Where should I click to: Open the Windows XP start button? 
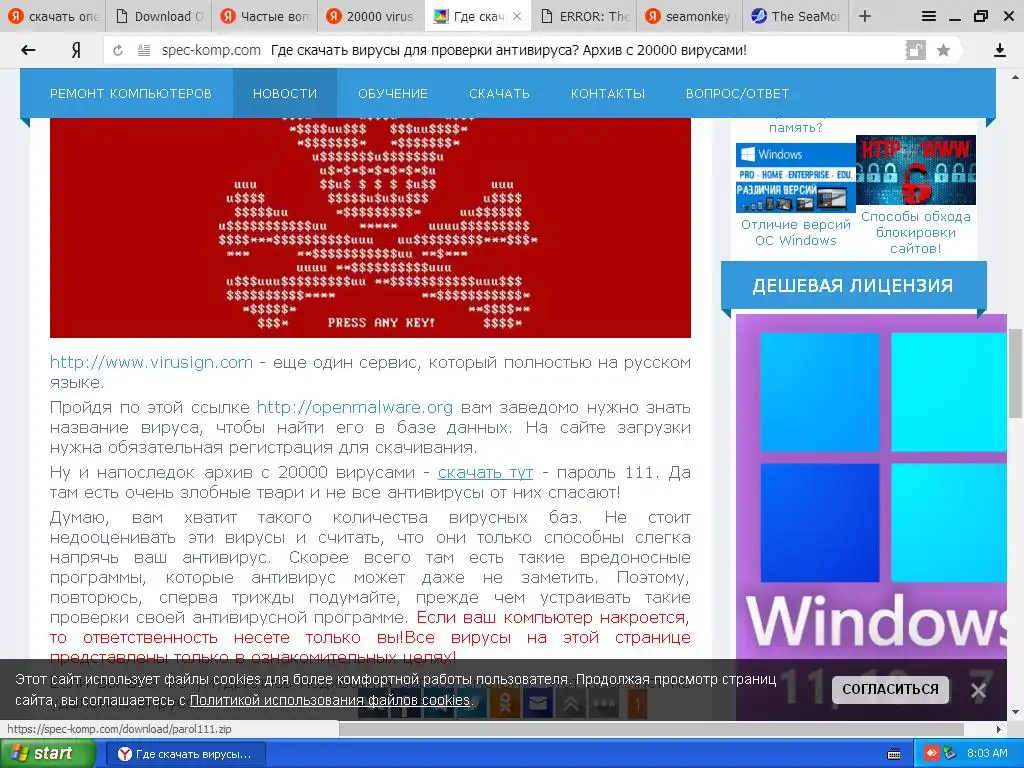(x=47, y=754)
